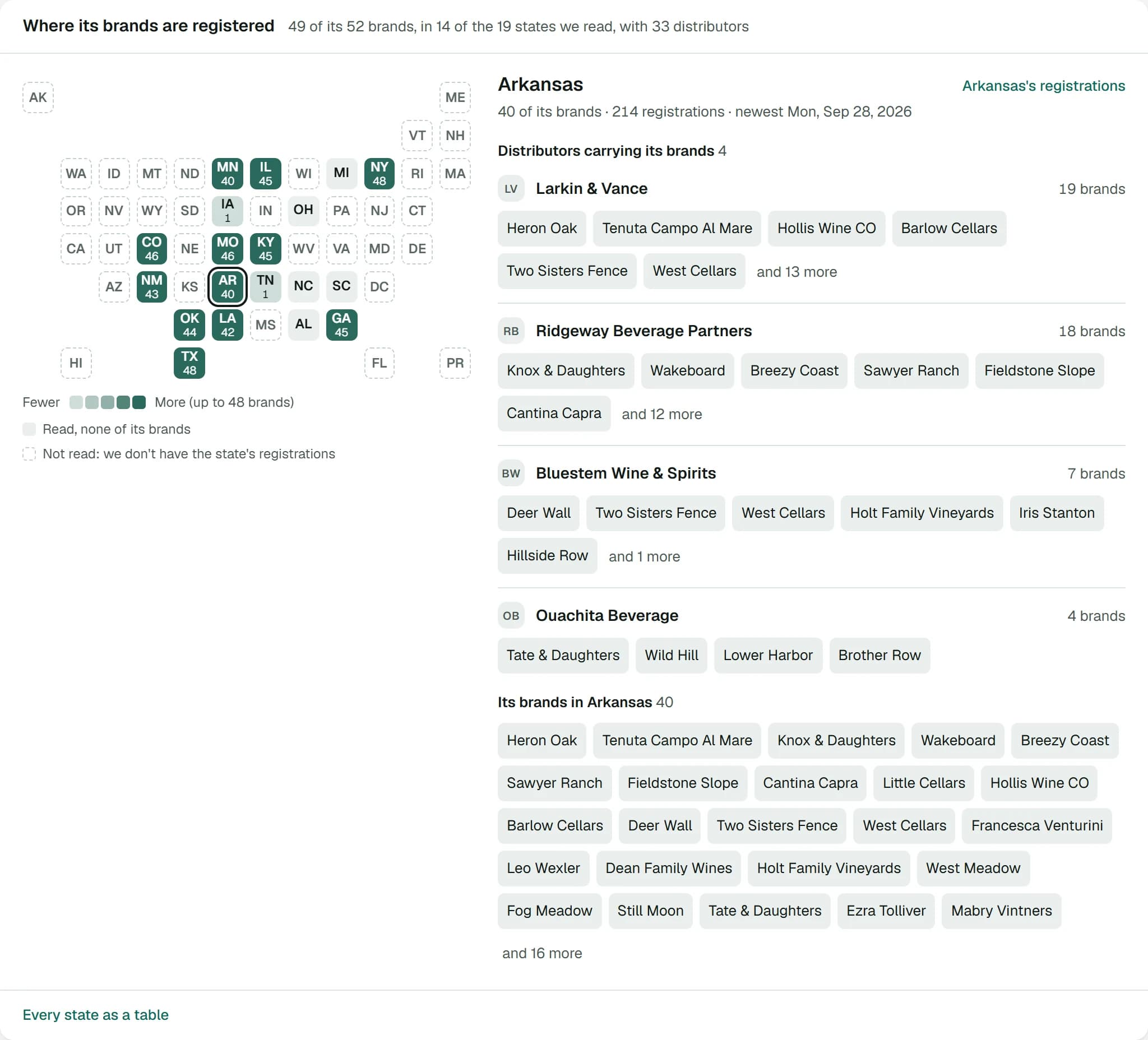
Task: Click the highlighted Arkansas tile
Action: (227, 286)
